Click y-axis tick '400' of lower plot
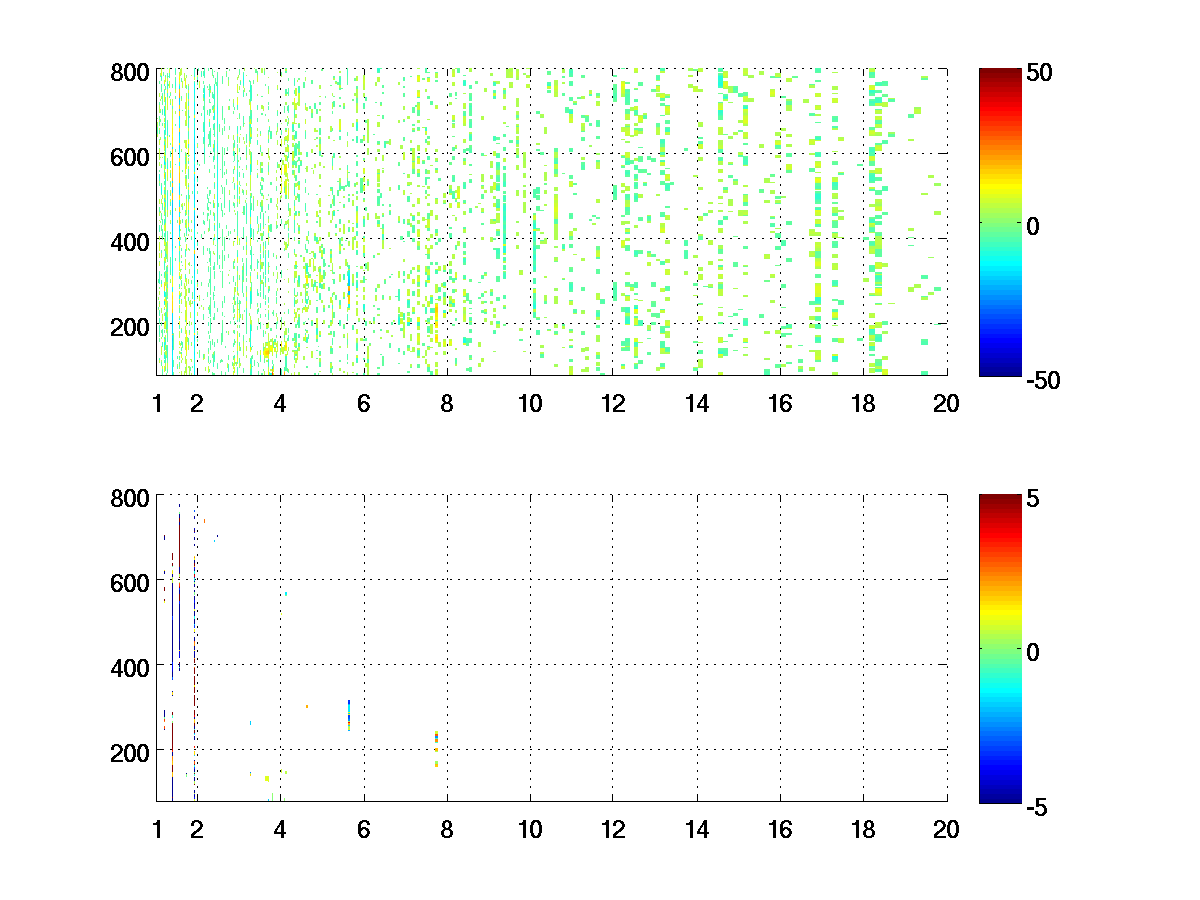Viewport: 1200px width, 900px height. coord(131,666)
